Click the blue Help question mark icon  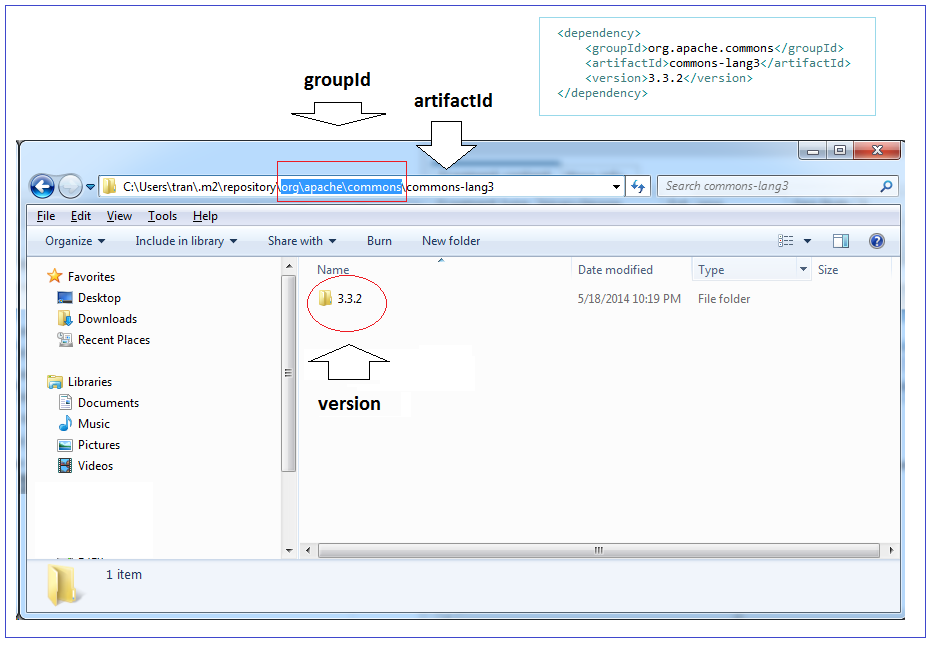click(x=877, y=240)
